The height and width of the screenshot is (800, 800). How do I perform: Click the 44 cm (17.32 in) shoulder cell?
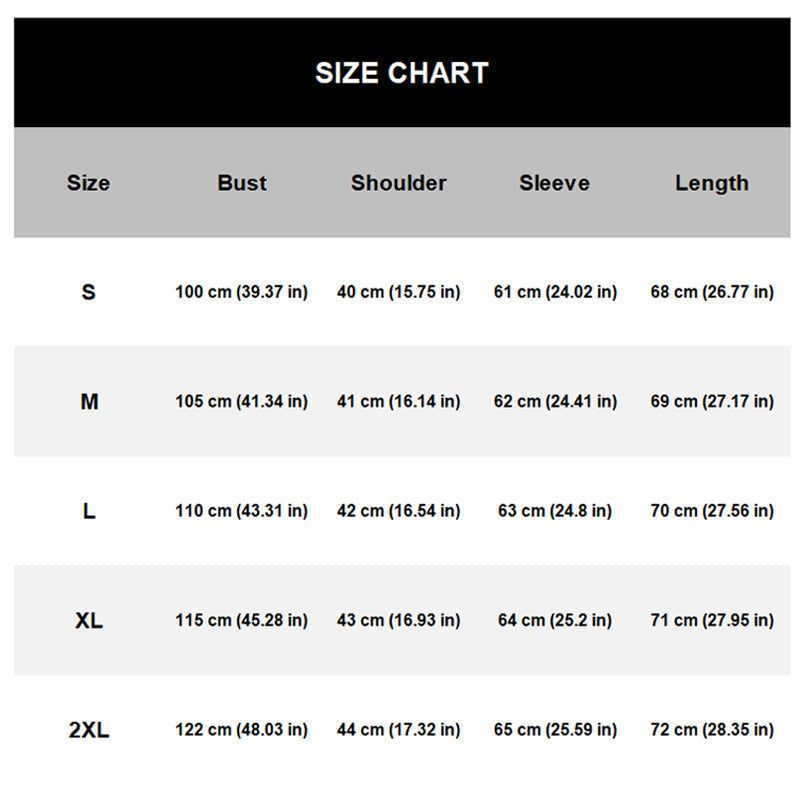click(x=398, y=730)
